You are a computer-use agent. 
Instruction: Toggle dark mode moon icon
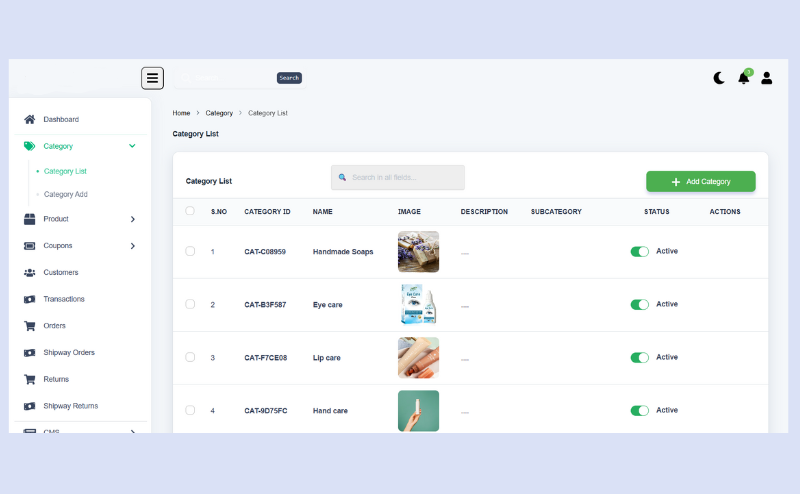719,78
